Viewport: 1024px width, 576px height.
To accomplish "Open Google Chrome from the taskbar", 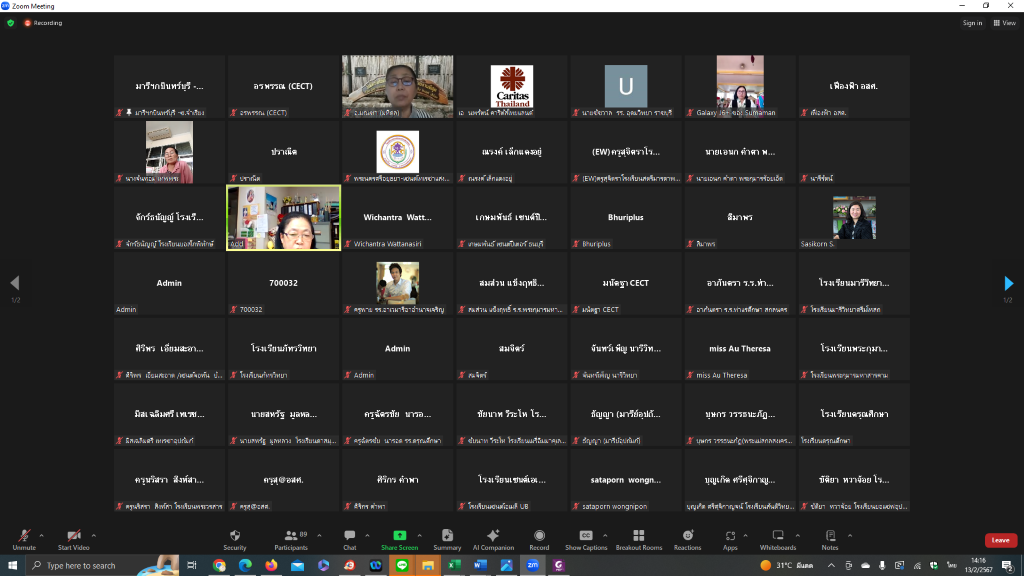I will [x=219, y=566].
